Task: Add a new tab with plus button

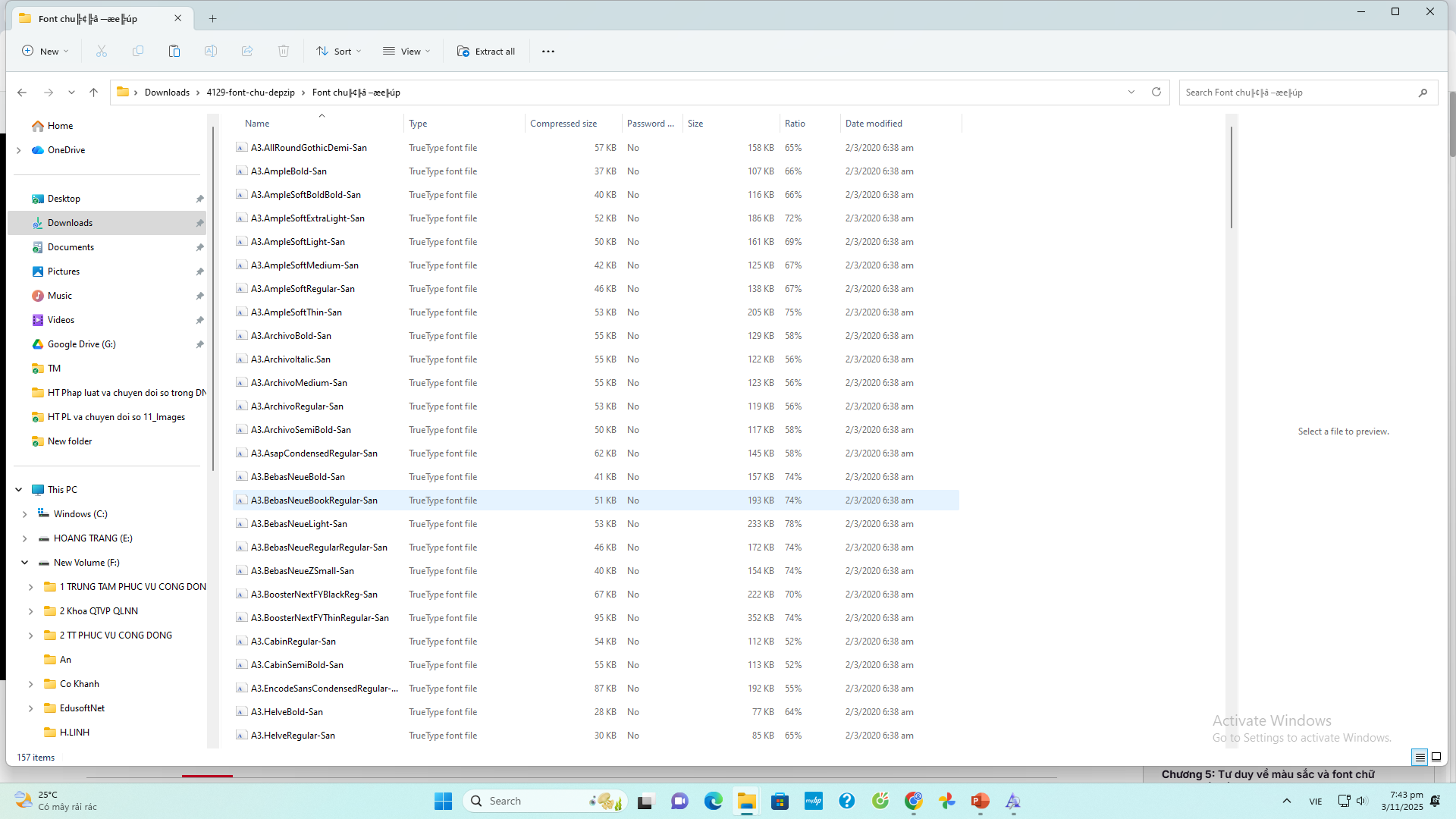Action: [212, 18]
